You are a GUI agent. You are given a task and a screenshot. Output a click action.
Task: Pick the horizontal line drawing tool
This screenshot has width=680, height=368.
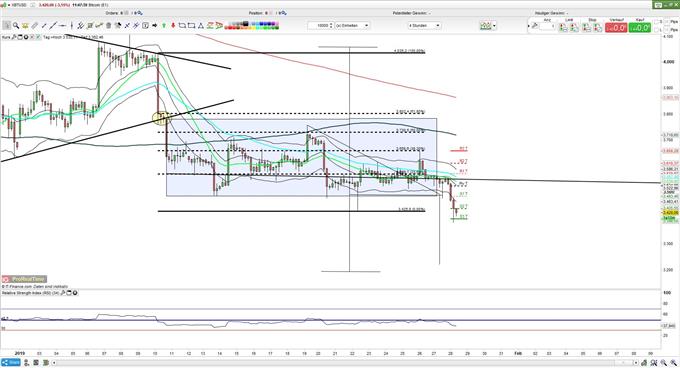pos(63,26)
